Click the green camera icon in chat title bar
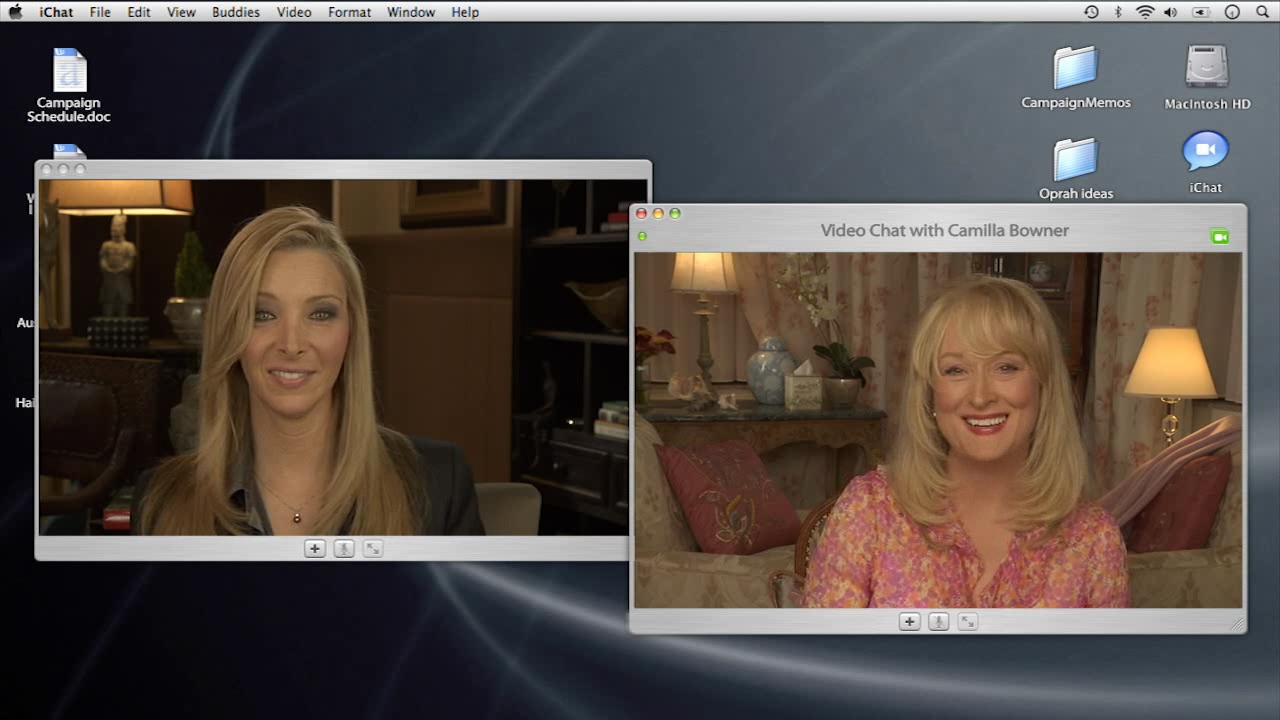This screenshot has width=1280, height=720. (1219, 237)
